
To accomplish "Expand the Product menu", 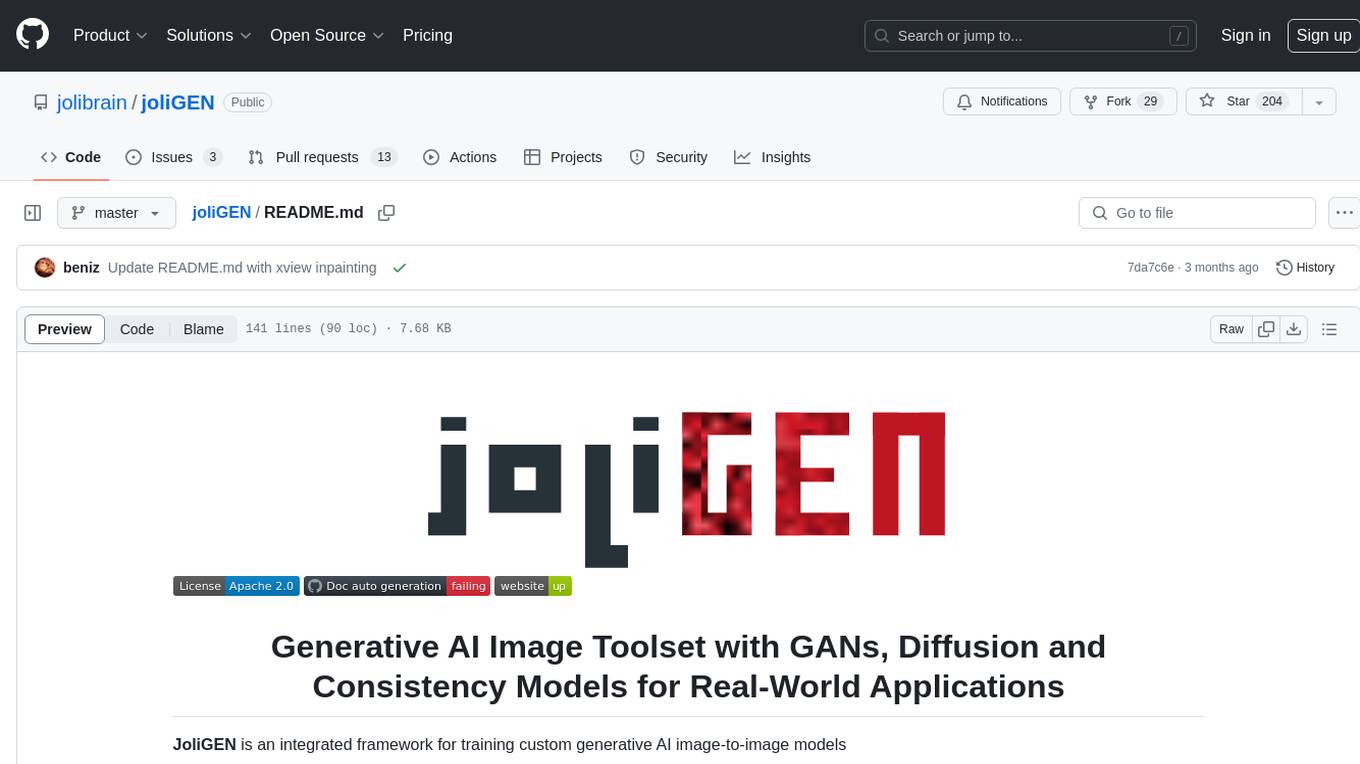I will pyautogui.click(x=110, y=35).
